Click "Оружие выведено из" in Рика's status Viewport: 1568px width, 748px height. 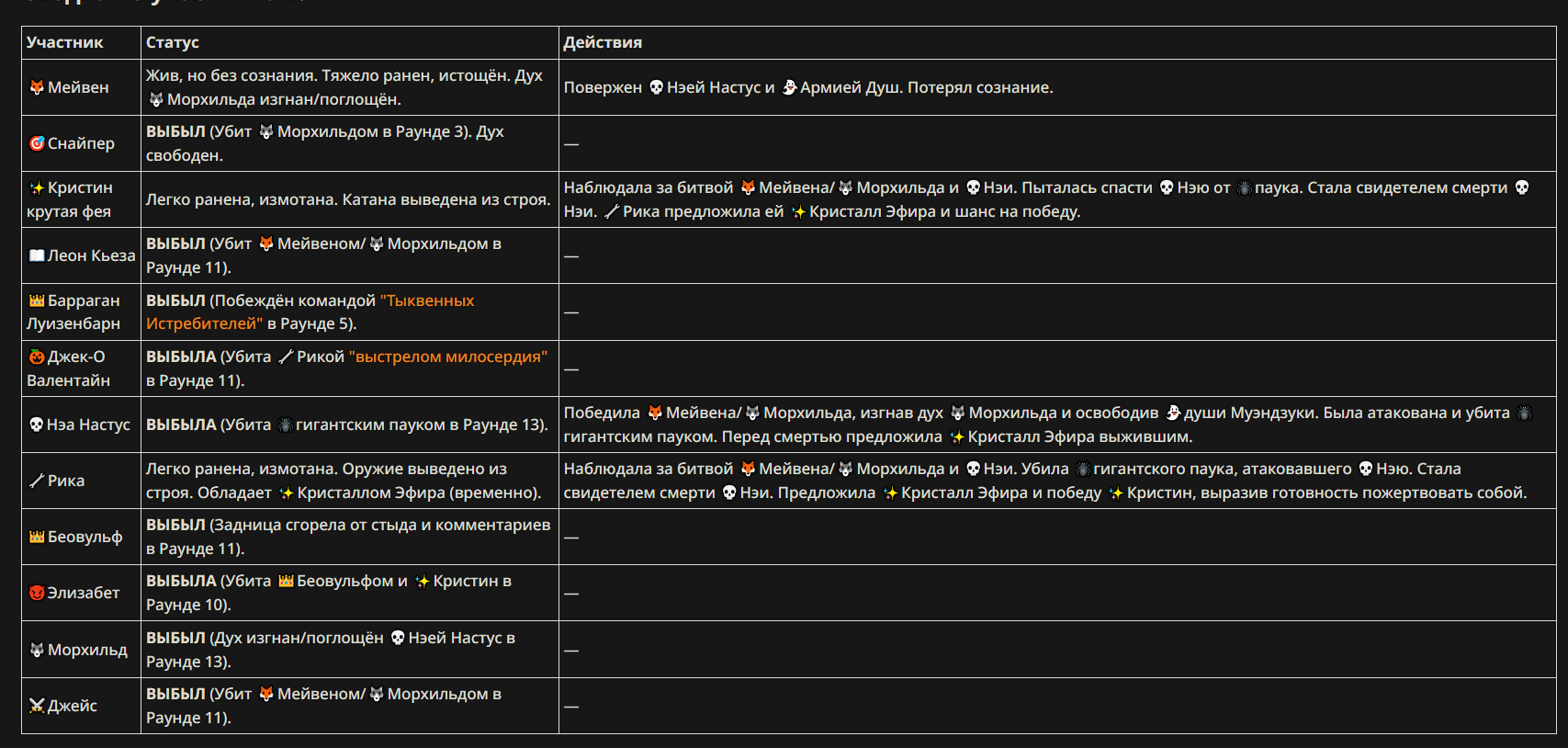(425, 469)
